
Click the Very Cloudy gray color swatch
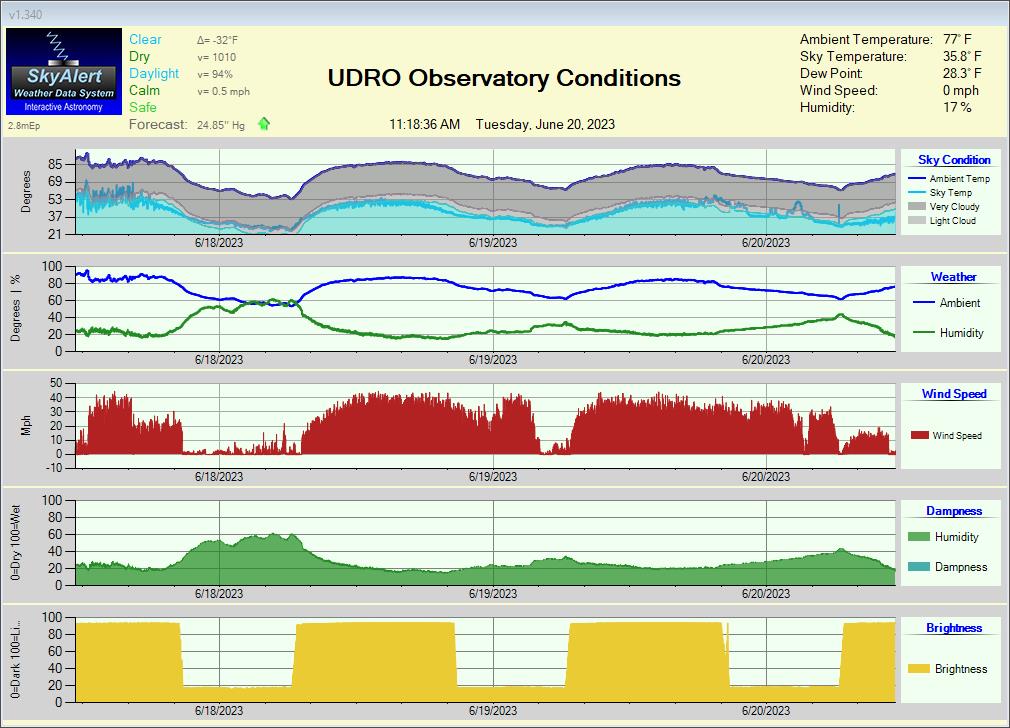[x=919, y=207]
